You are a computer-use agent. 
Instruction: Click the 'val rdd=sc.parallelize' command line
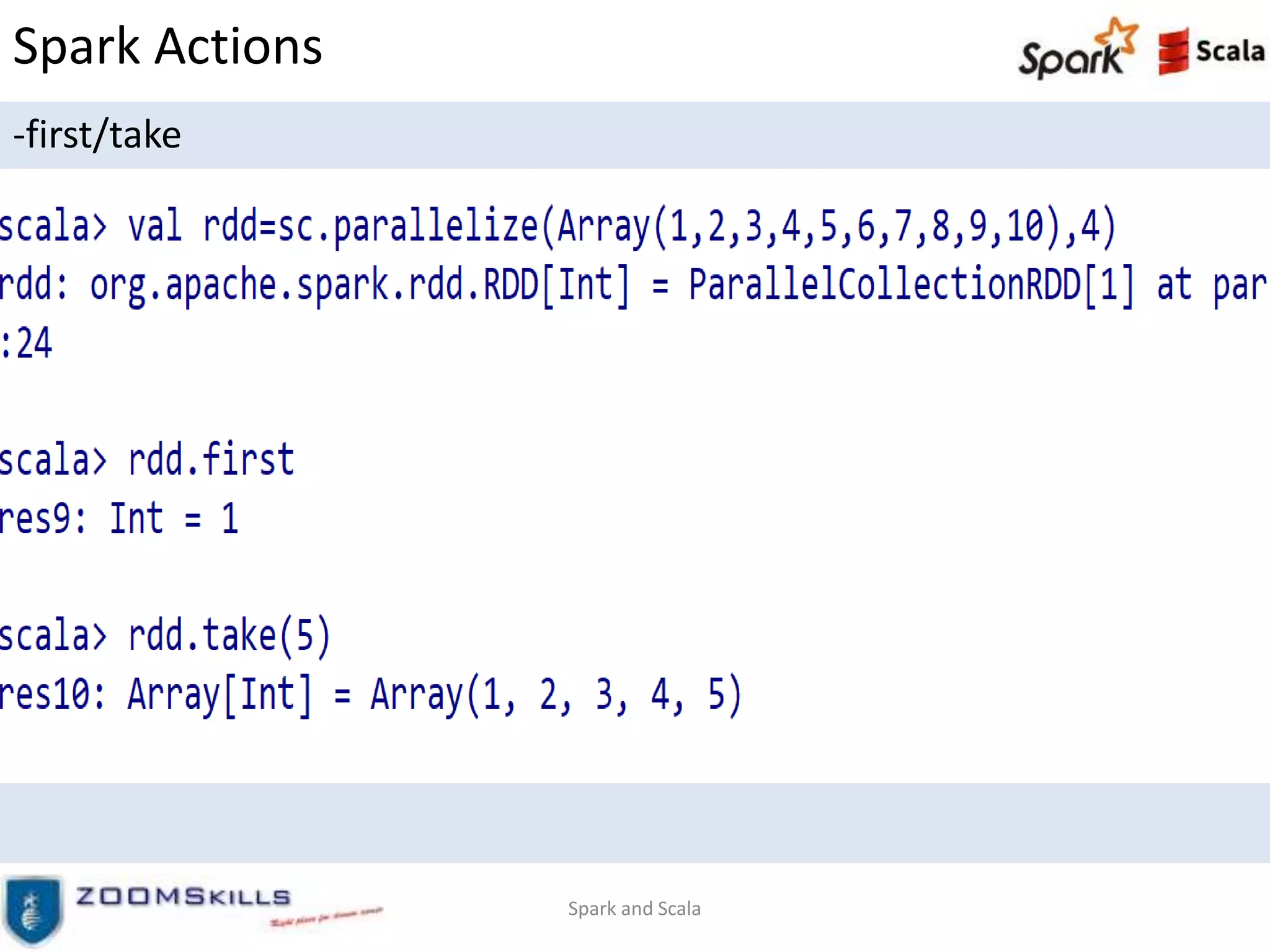[x=558, y=227]
